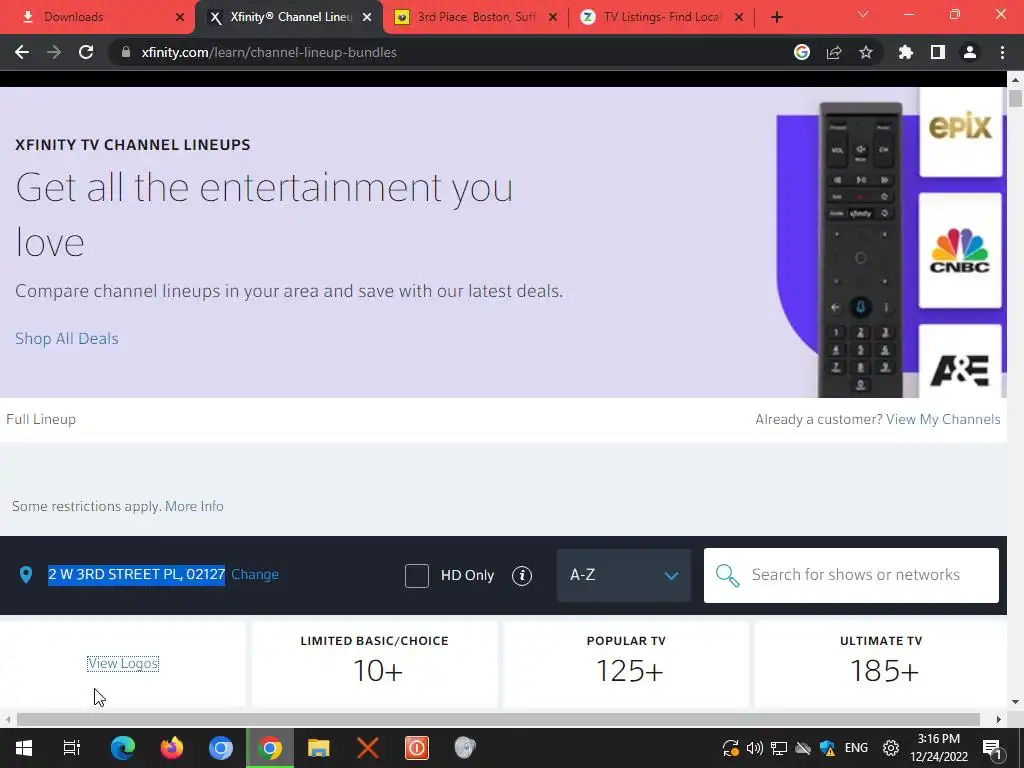The height and width of the screenshot is (768, 1024).
Task: Open a new browser tab
Action: pos(776,17)
